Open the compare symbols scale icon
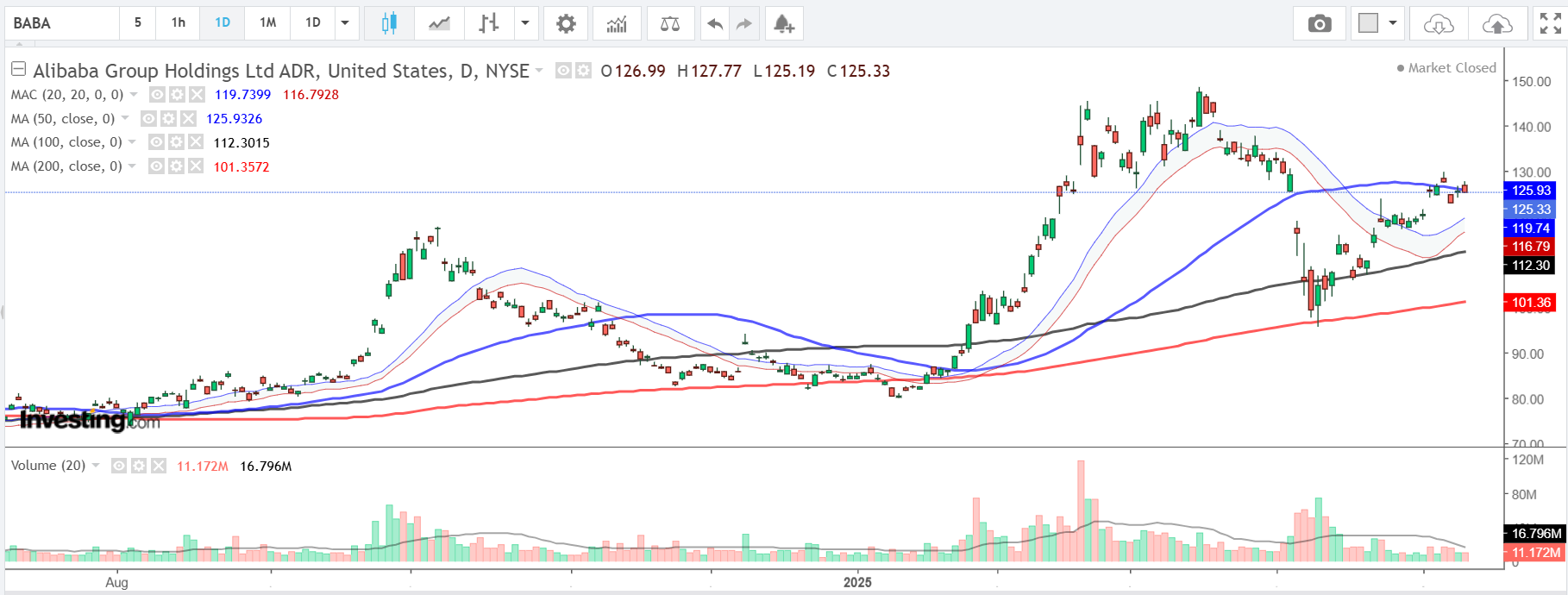The image size is (1568, 595). (x=670, y=23)
